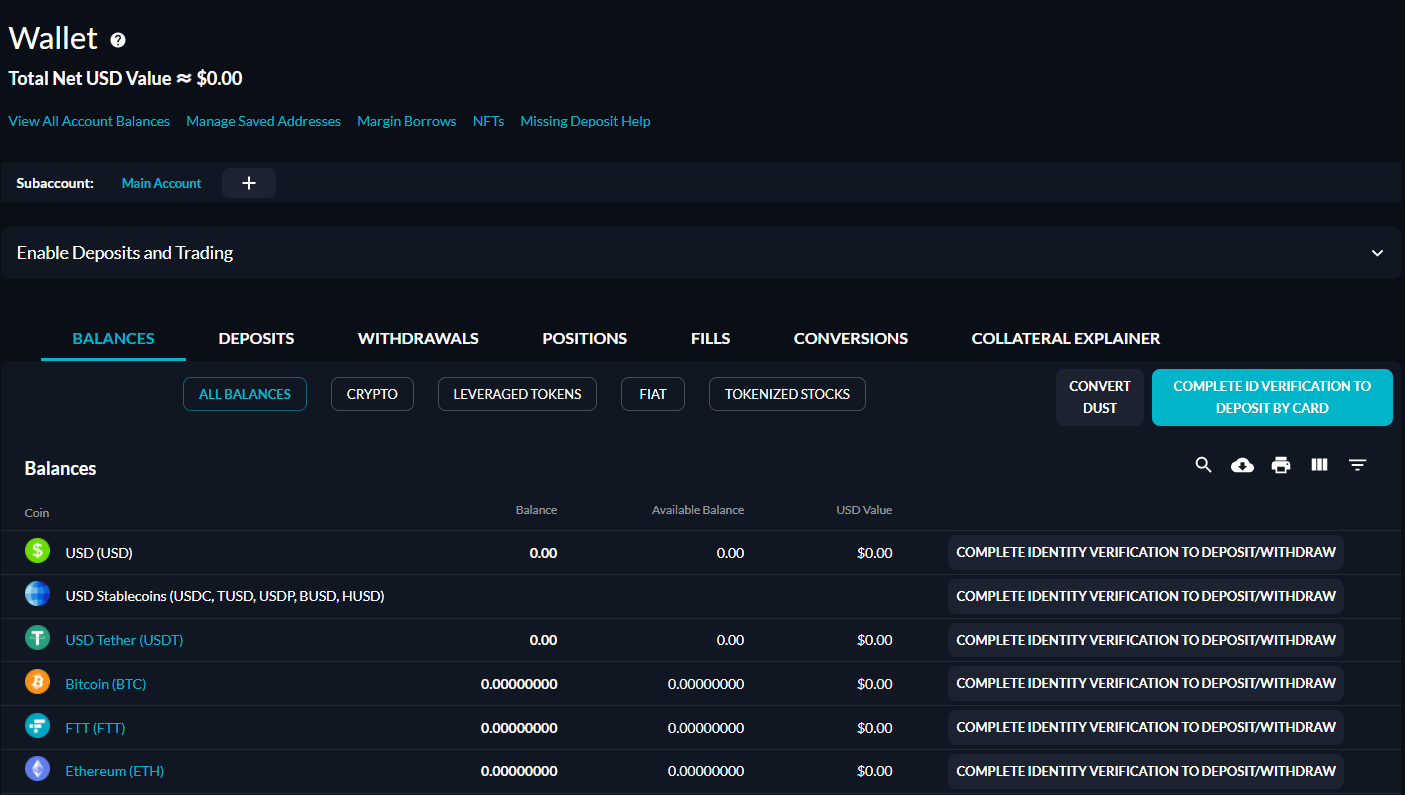This screenshot has height=795, width=1405.
Task: Click identity verification button in Bitcoin row
Action: tap(1146, 683)
